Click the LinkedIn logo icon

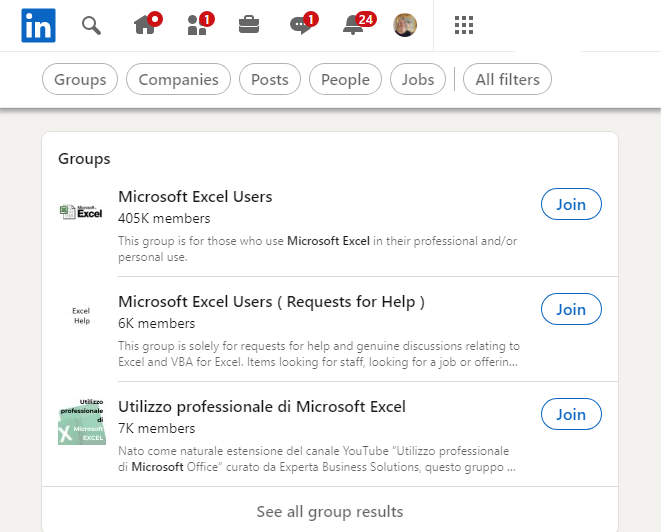[38, 25]
